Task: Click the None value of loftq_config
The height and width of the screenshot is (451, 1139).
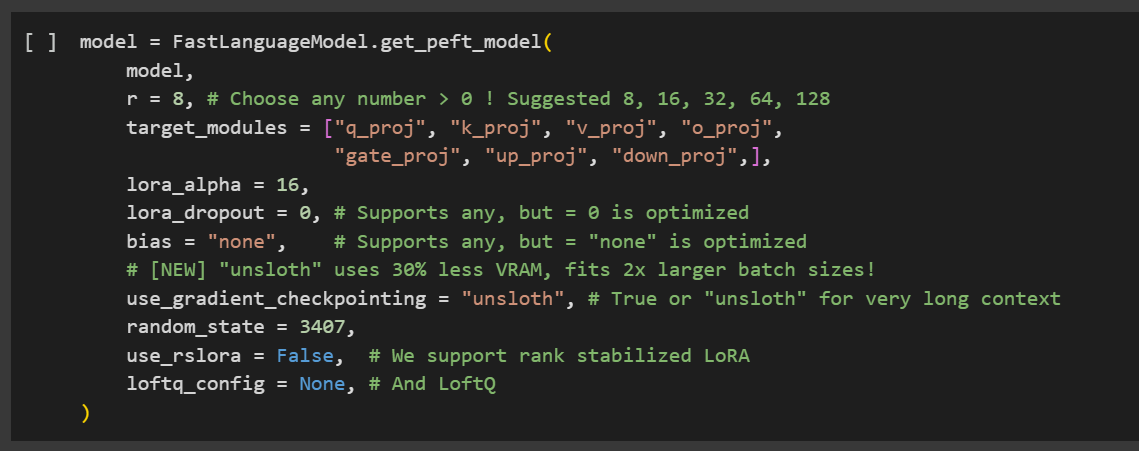Action: pyautogui.click(x=322, y=384)
